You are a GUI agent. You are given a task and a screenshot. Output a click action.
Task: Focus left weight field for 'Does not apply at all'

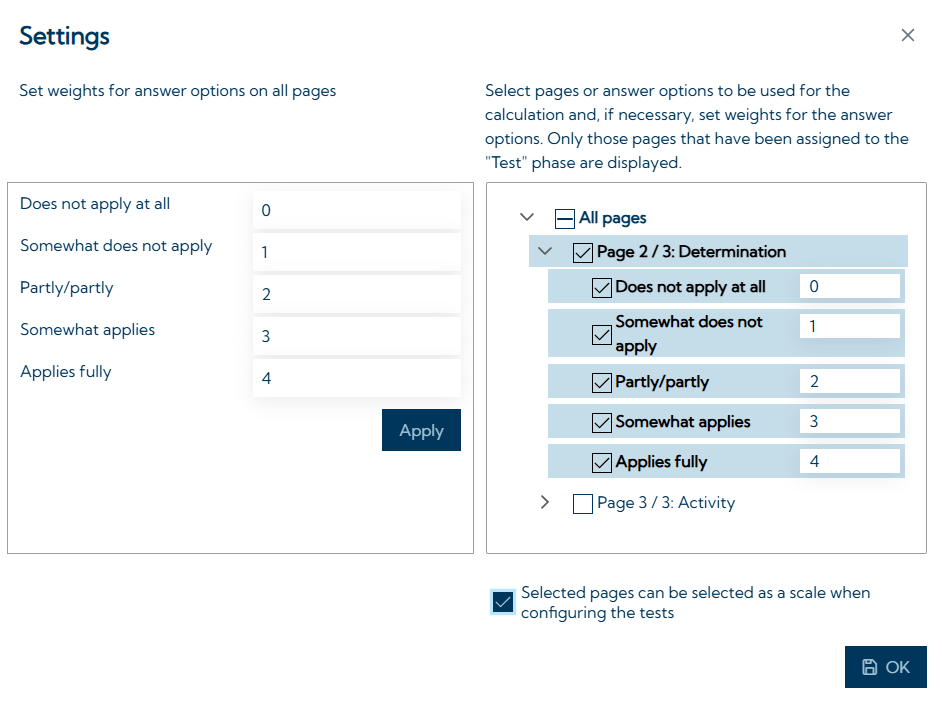357,210
